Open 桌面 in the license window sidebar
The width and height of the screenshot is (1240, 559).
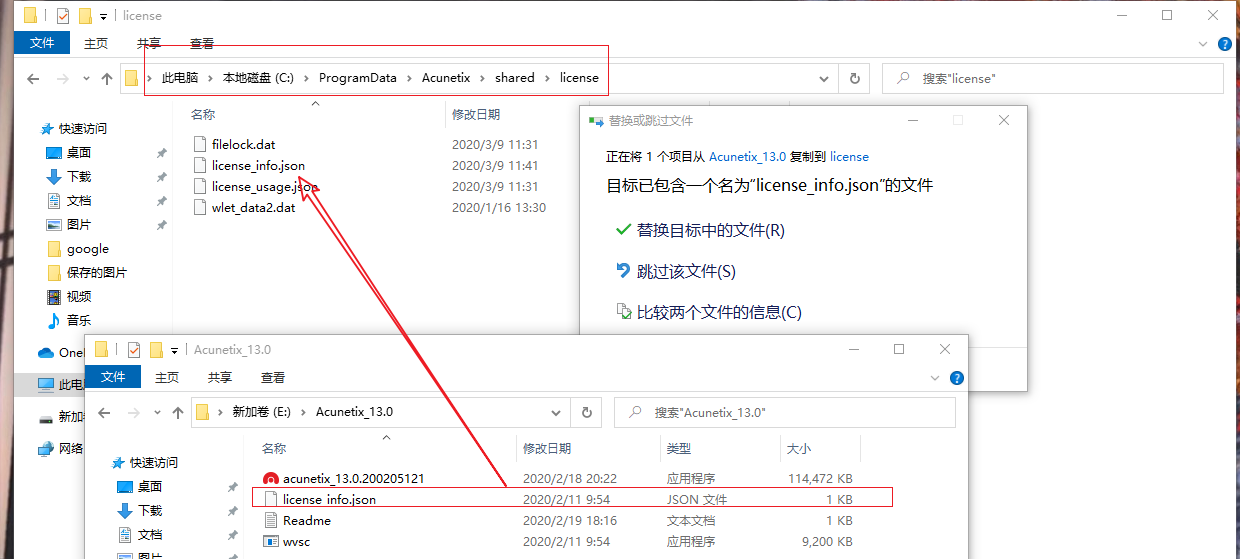tap(79, 153)
